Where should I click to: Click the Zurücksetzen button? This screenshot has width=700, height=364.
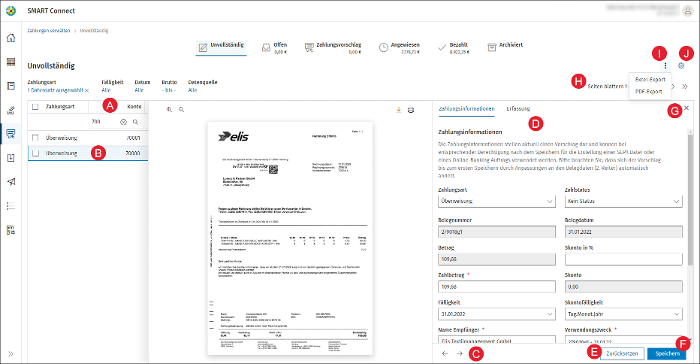[x=622, y=354]
